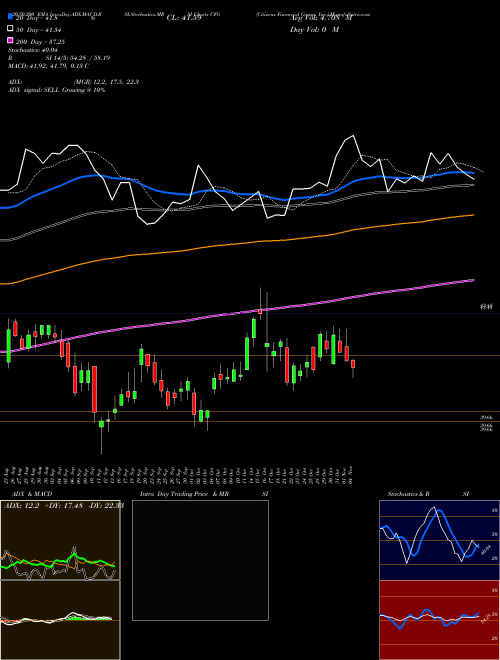Open the red RSI chart panel

439,620
